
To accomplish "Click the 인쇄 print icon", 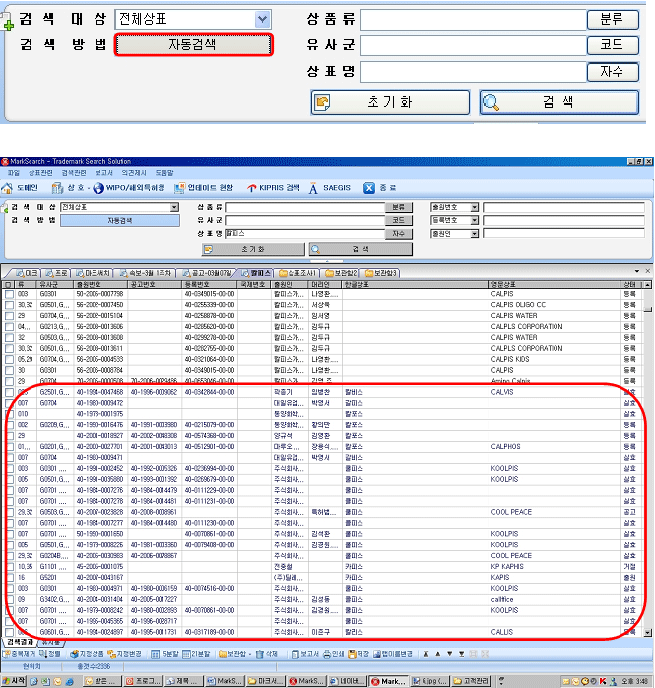I will click(327, 654).
